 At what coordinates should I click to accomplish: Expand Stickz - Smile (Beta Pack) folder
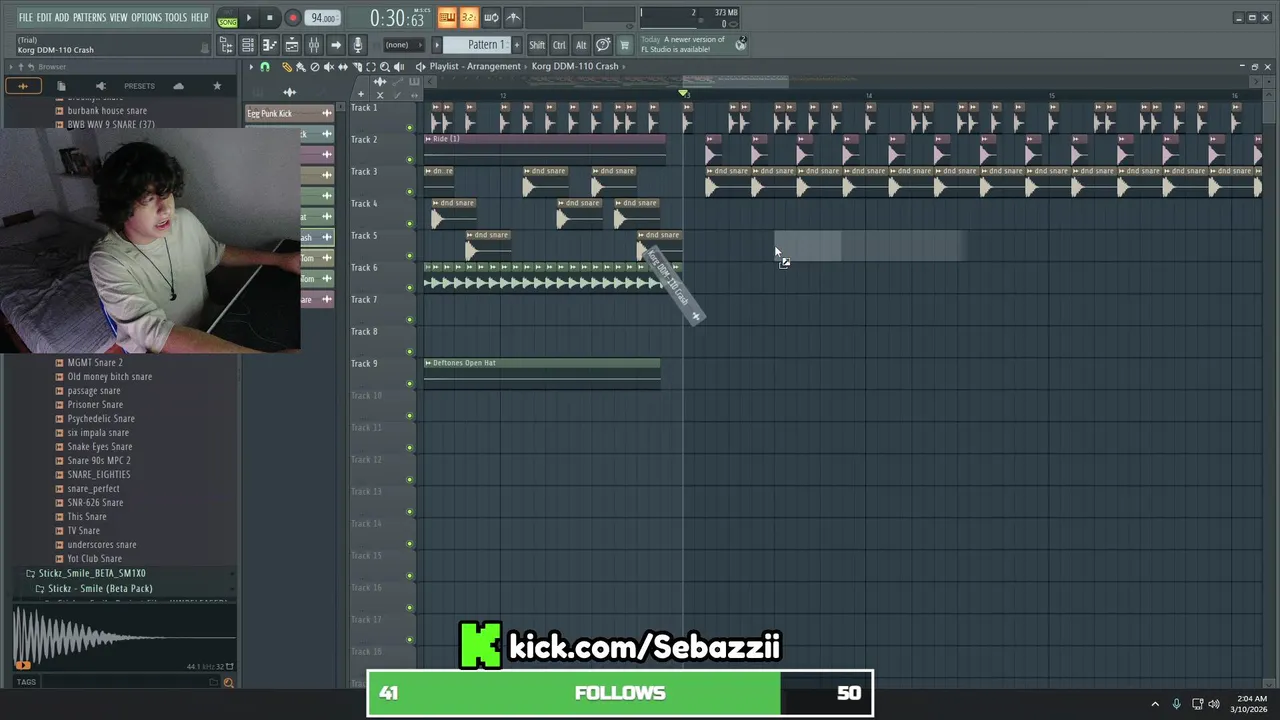(100, 588)
